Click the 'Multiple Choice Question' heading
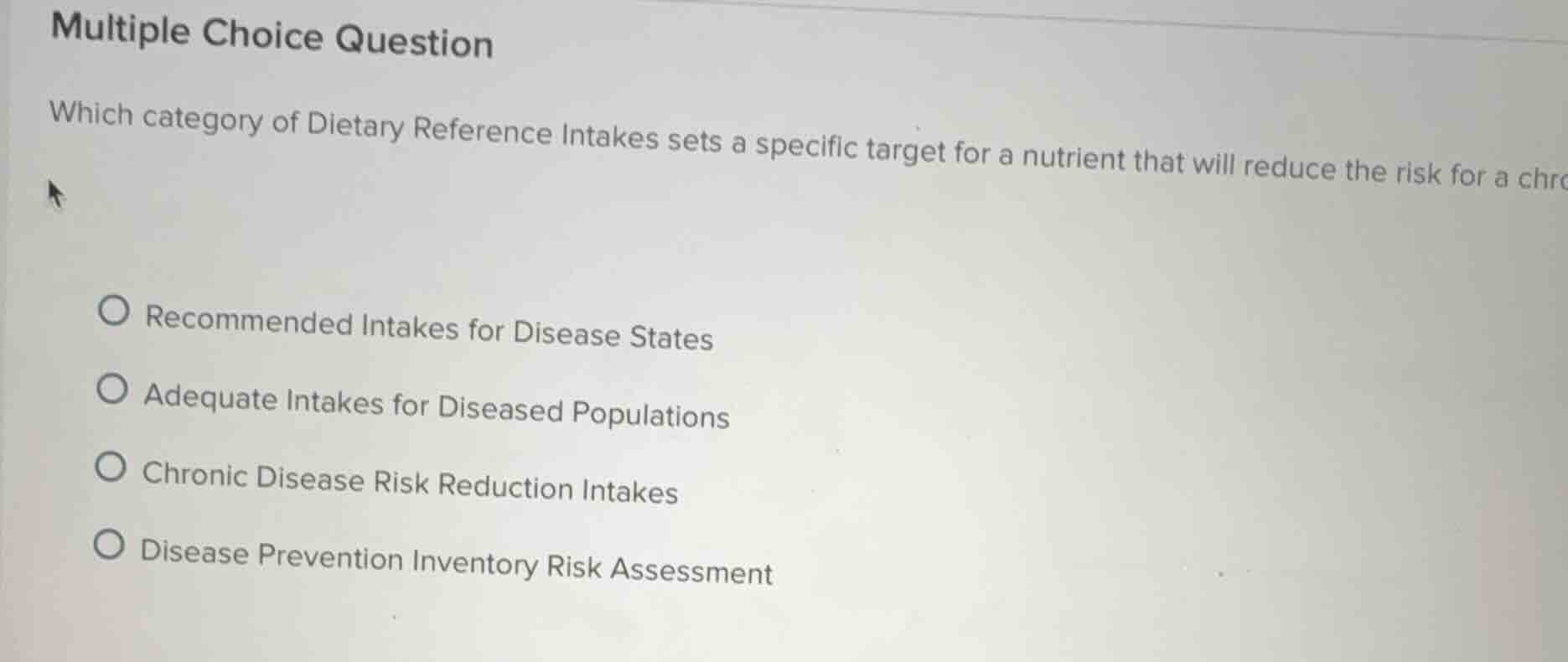Screen dimensions: 1568x662 click(271, 37)
